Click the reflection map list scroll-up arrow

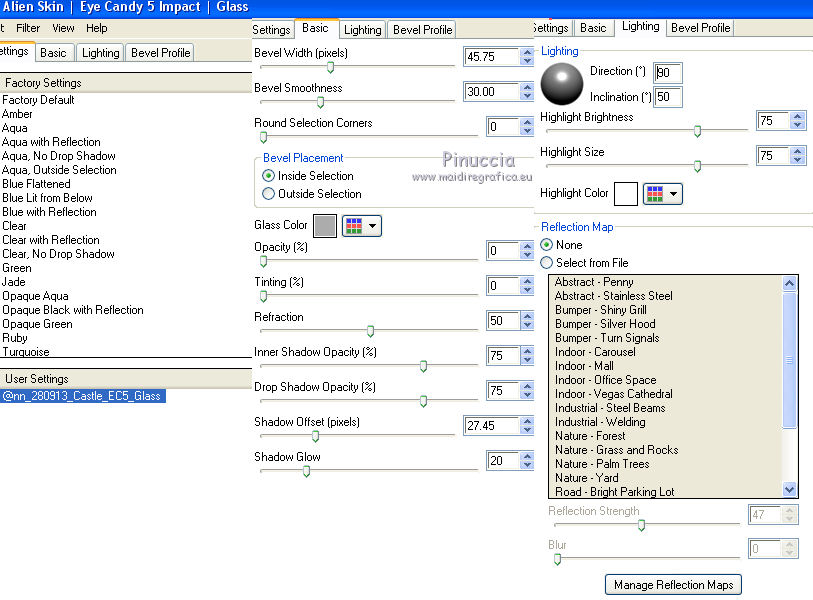(789, 283)
